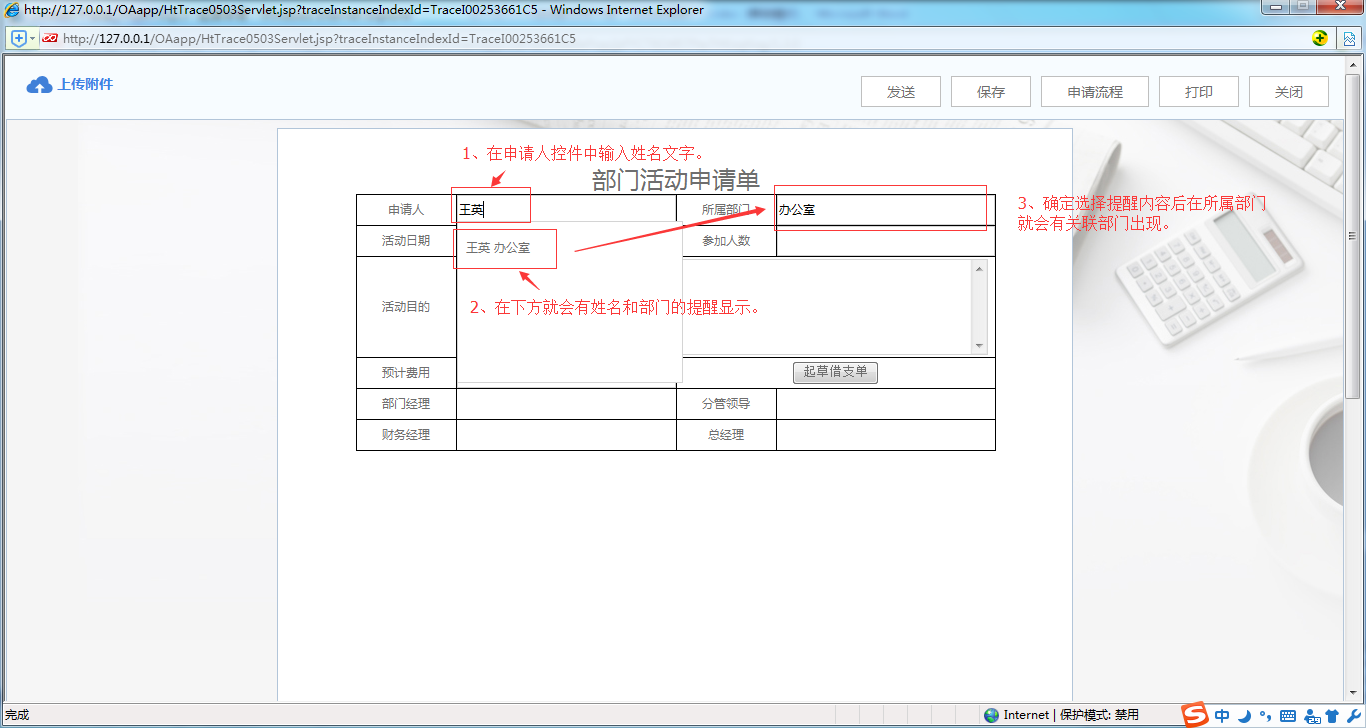Click the 保存 save button

pos(991,91)
